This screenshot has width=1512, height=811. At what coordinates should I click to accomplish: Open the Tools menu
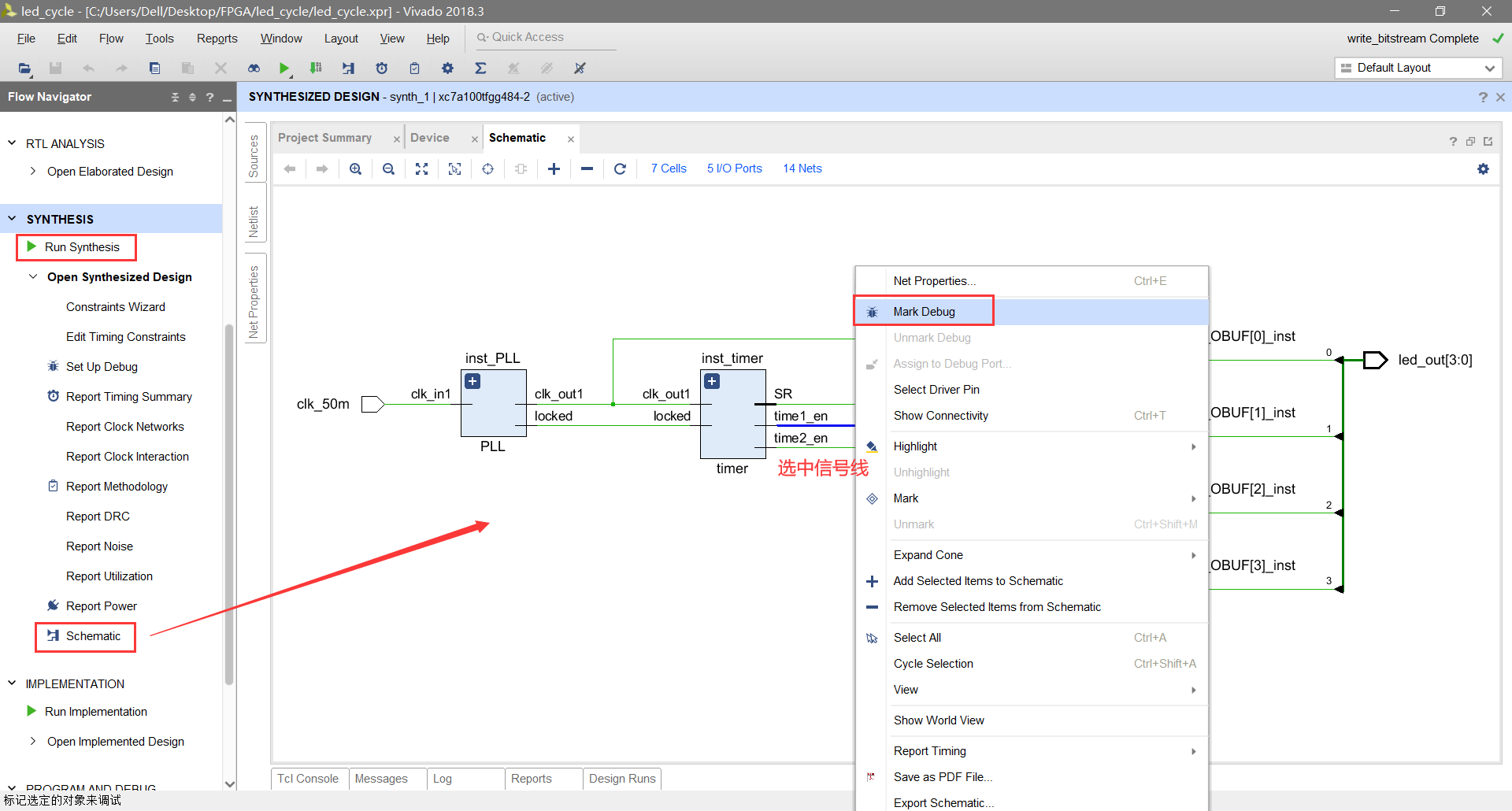[x=159, y=39]
